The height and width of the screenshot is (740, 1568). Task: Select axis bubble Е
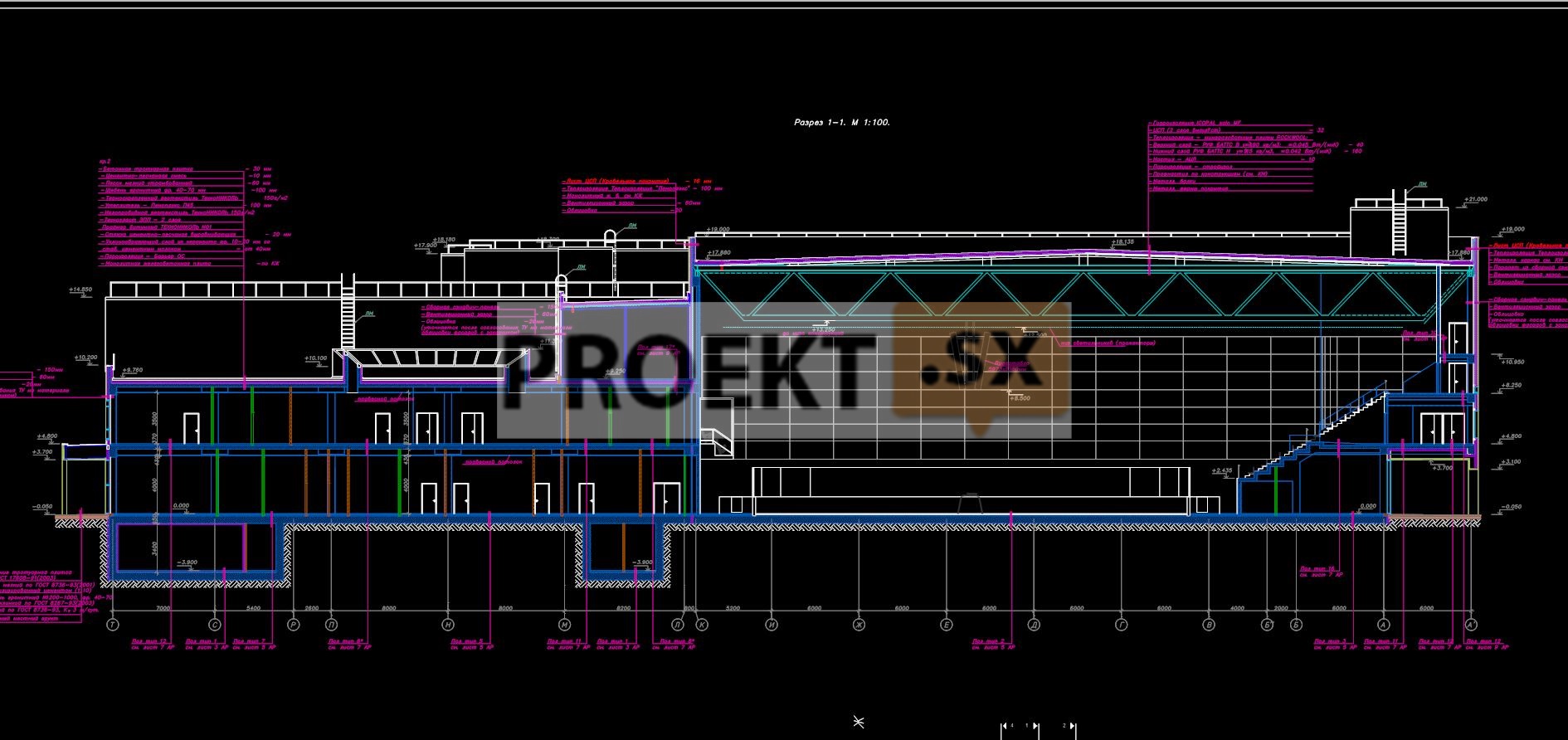[x=947, y=624]
